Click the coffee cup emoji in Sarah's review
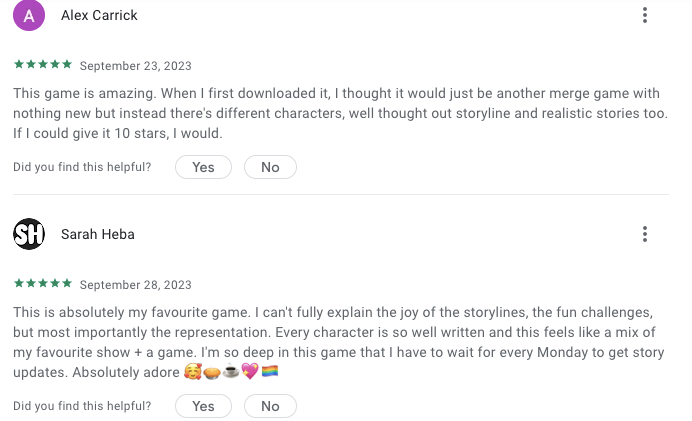Viewport: 692px width, 421px height. 231,373
